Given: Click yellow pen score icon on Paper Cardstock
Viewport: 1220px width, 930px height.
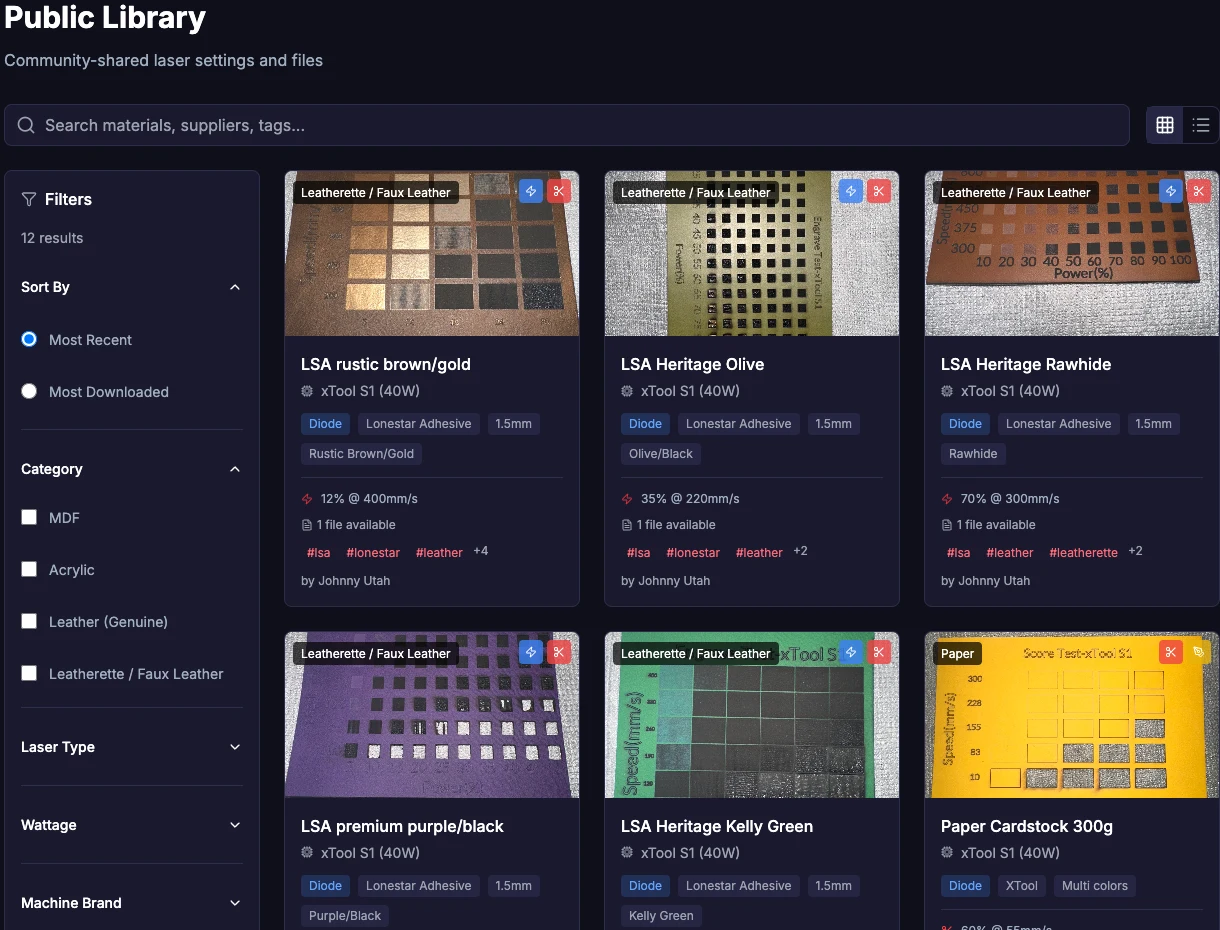Looking at the screenshot, I should click(x=1199, y=652).
